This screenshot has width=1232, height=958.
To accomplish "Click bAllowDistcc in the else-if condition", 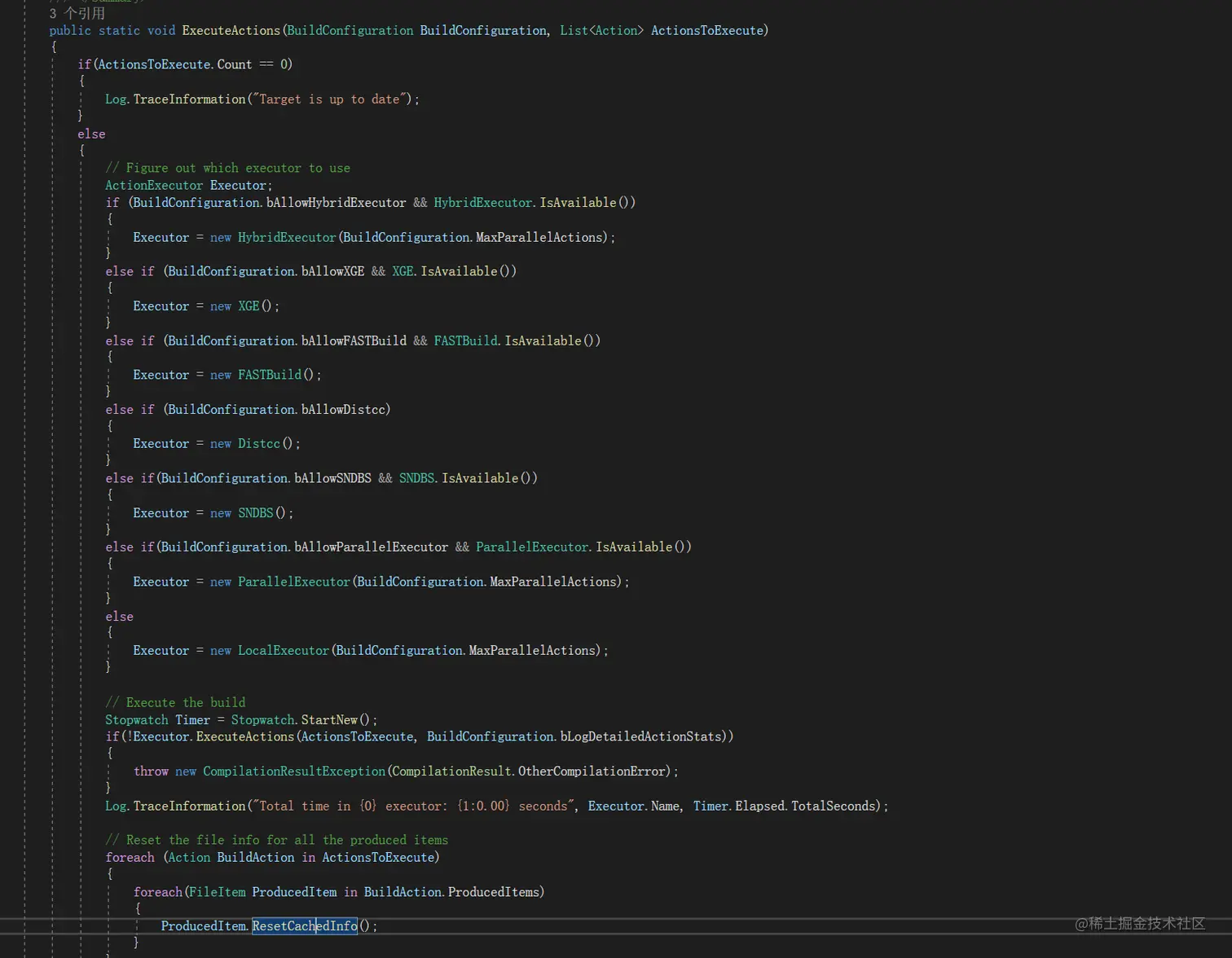I will [344, 409].
